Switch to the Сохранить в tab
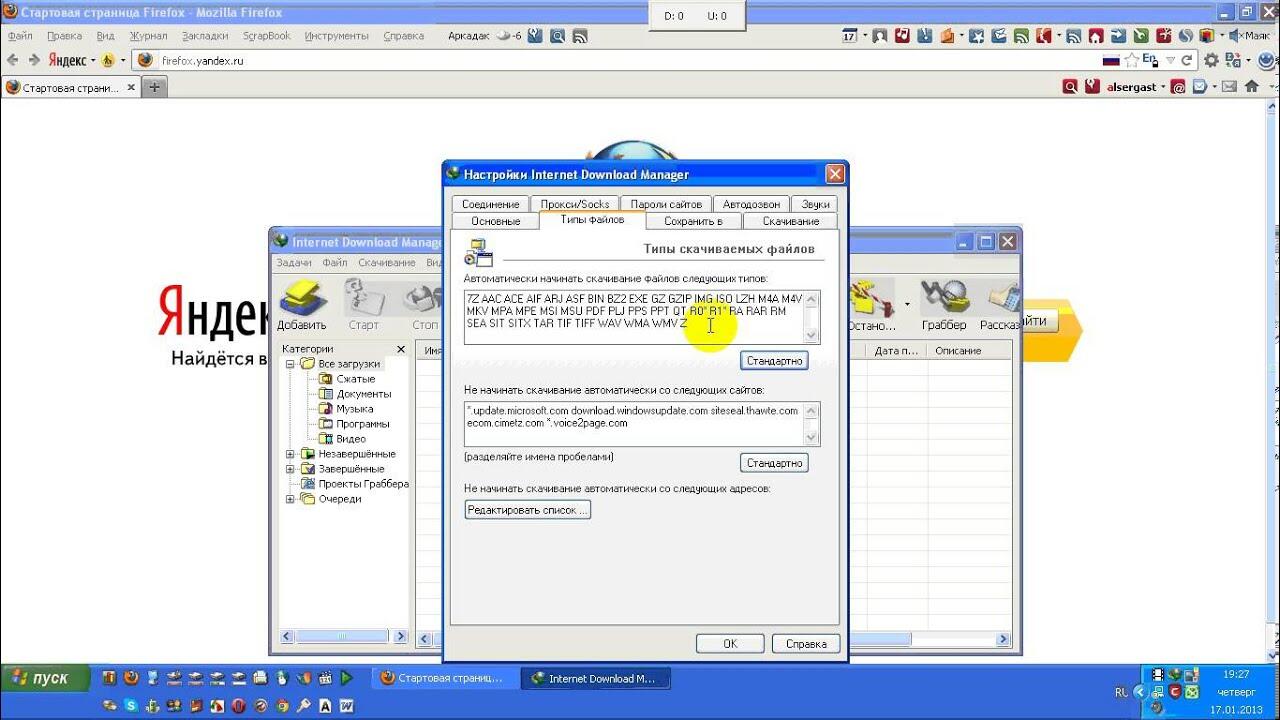This screenshot has width=1280, height=720. [x=693, y=221]
